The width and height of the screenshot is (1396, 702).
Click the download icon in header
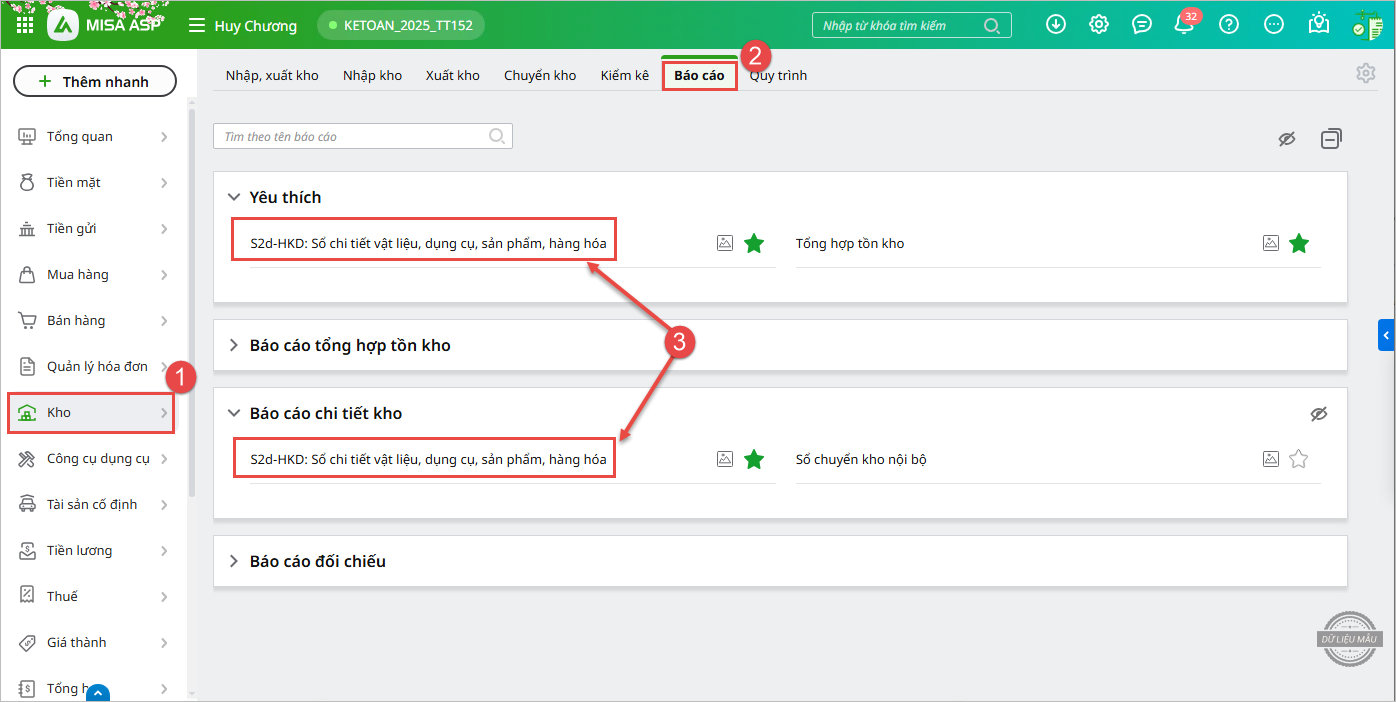[1056, 25]
